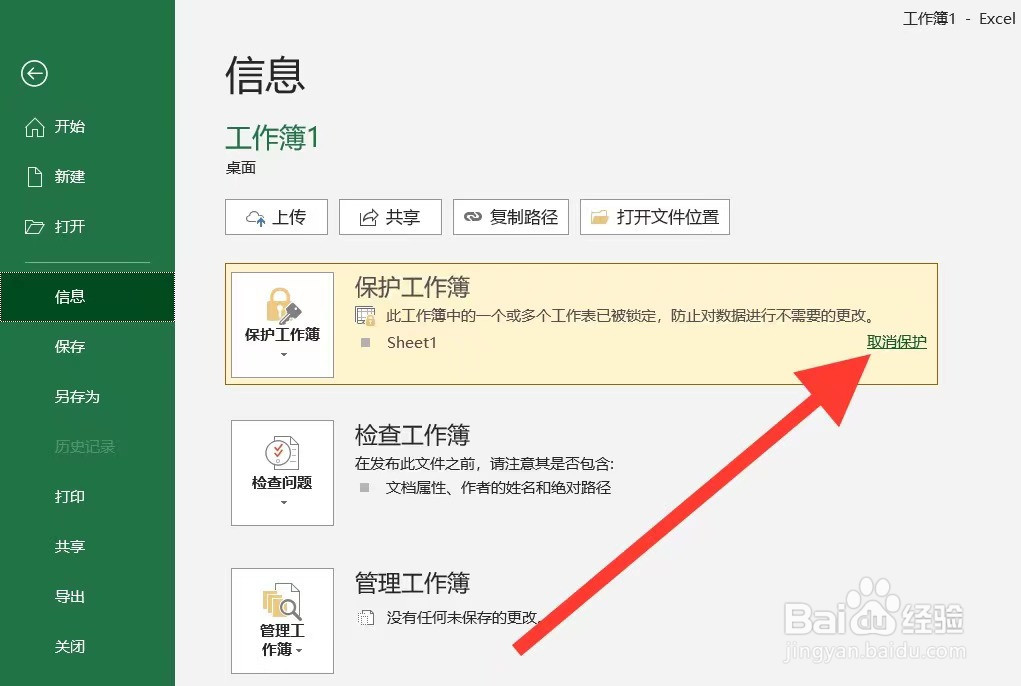Click 保存 to save the workbook

68,346
